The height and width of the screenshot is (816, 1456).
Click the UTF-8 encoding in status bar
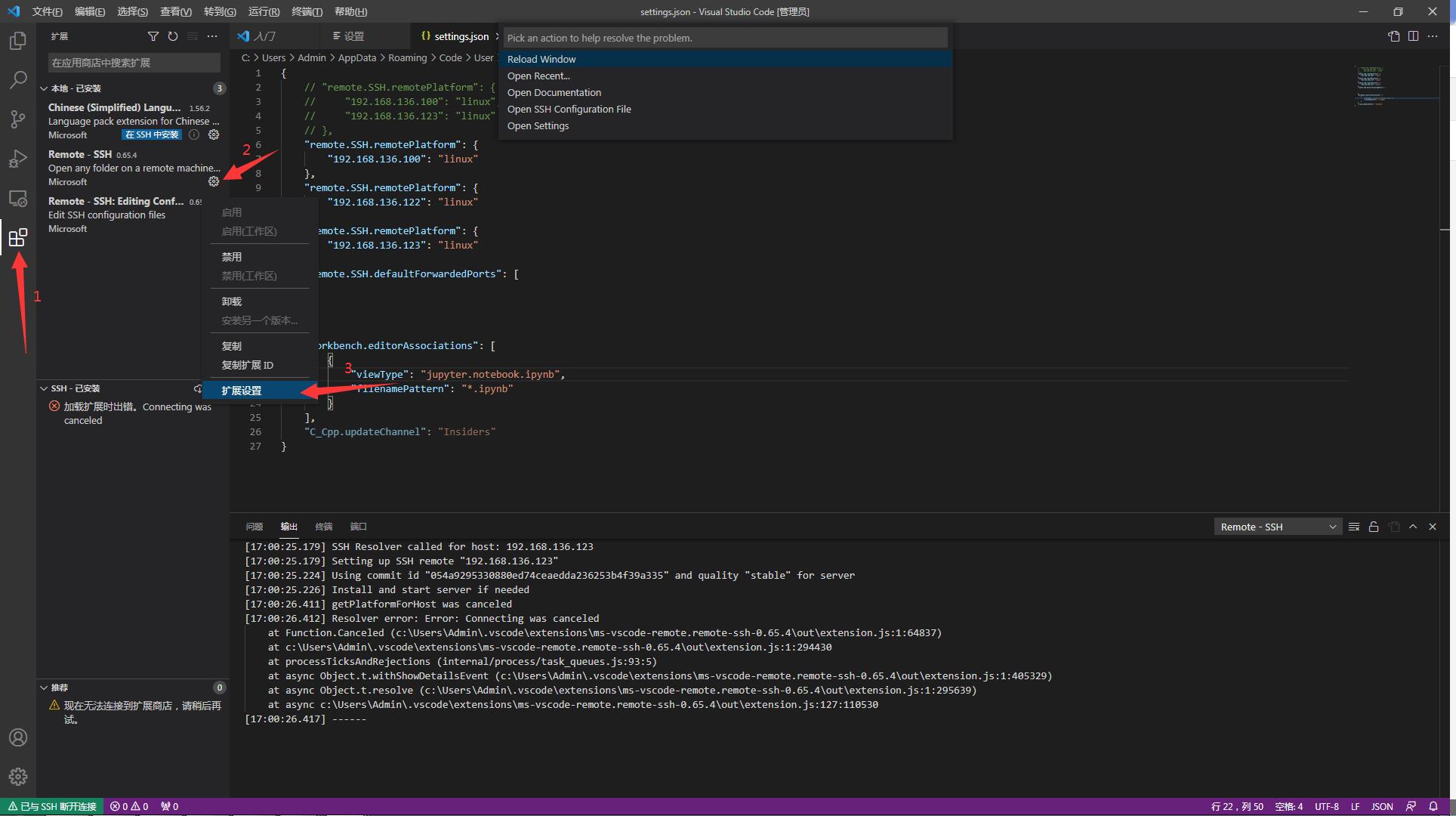pos(1327,806)
